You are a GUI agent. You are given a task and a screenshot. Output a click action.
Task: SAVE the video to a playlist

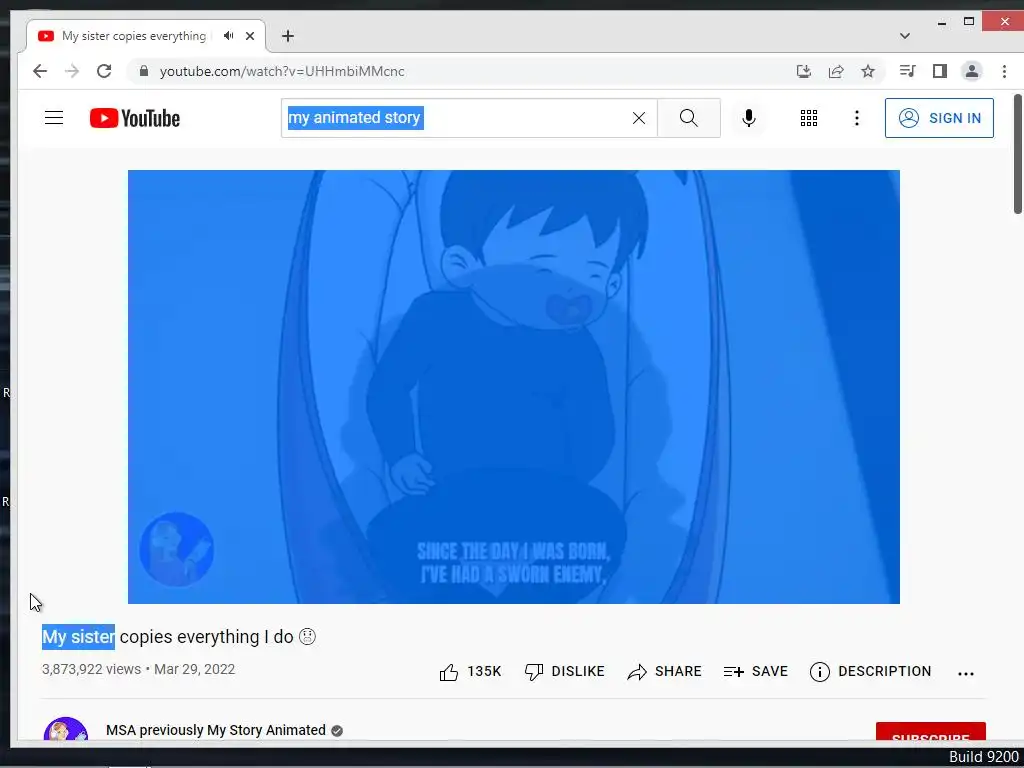tap(756, 672)
